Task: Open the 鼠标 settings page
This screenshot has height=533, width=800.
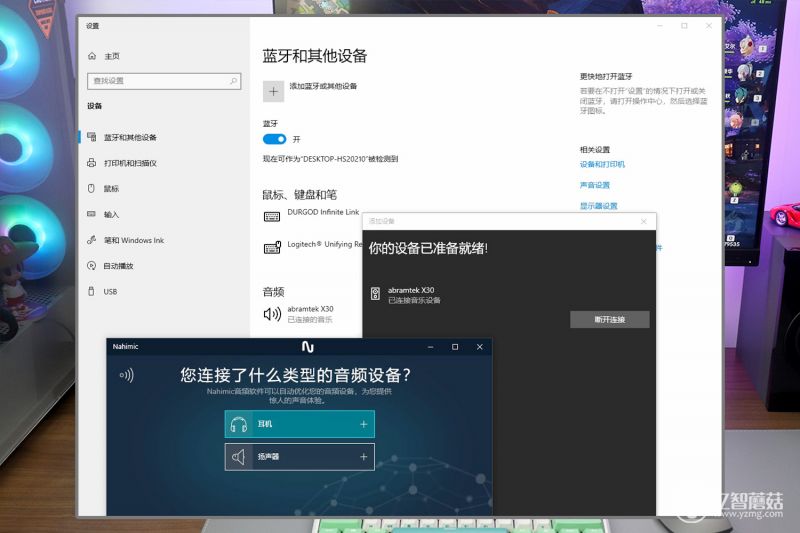Action: pyautogui.click(x=111, y=189)
